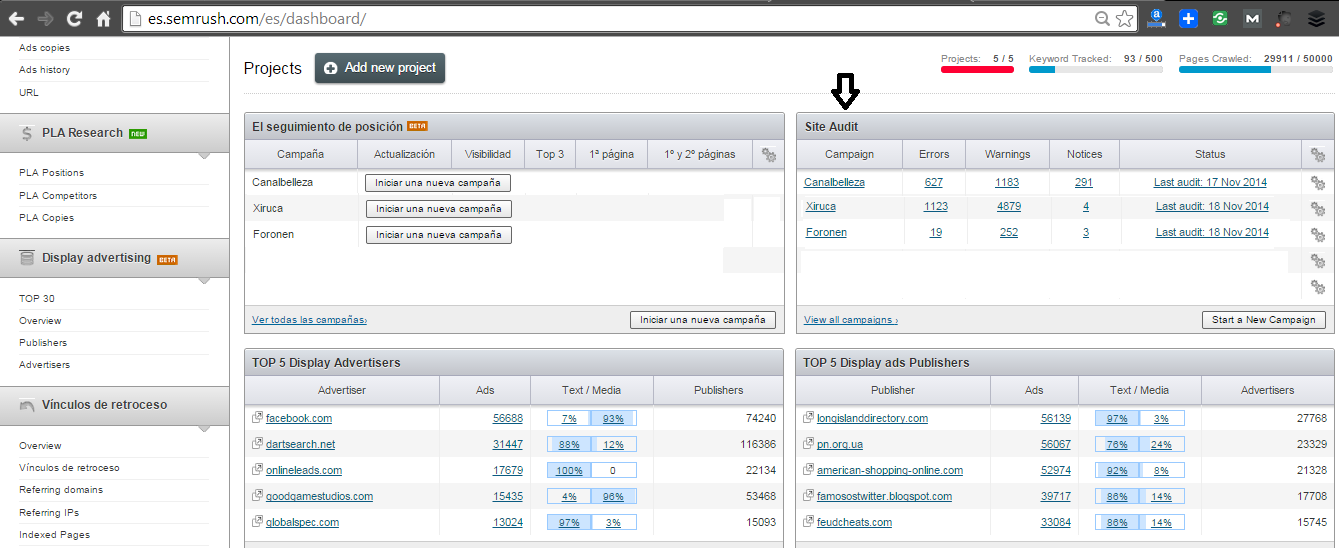Open the browser home page icon

point(103,18)
